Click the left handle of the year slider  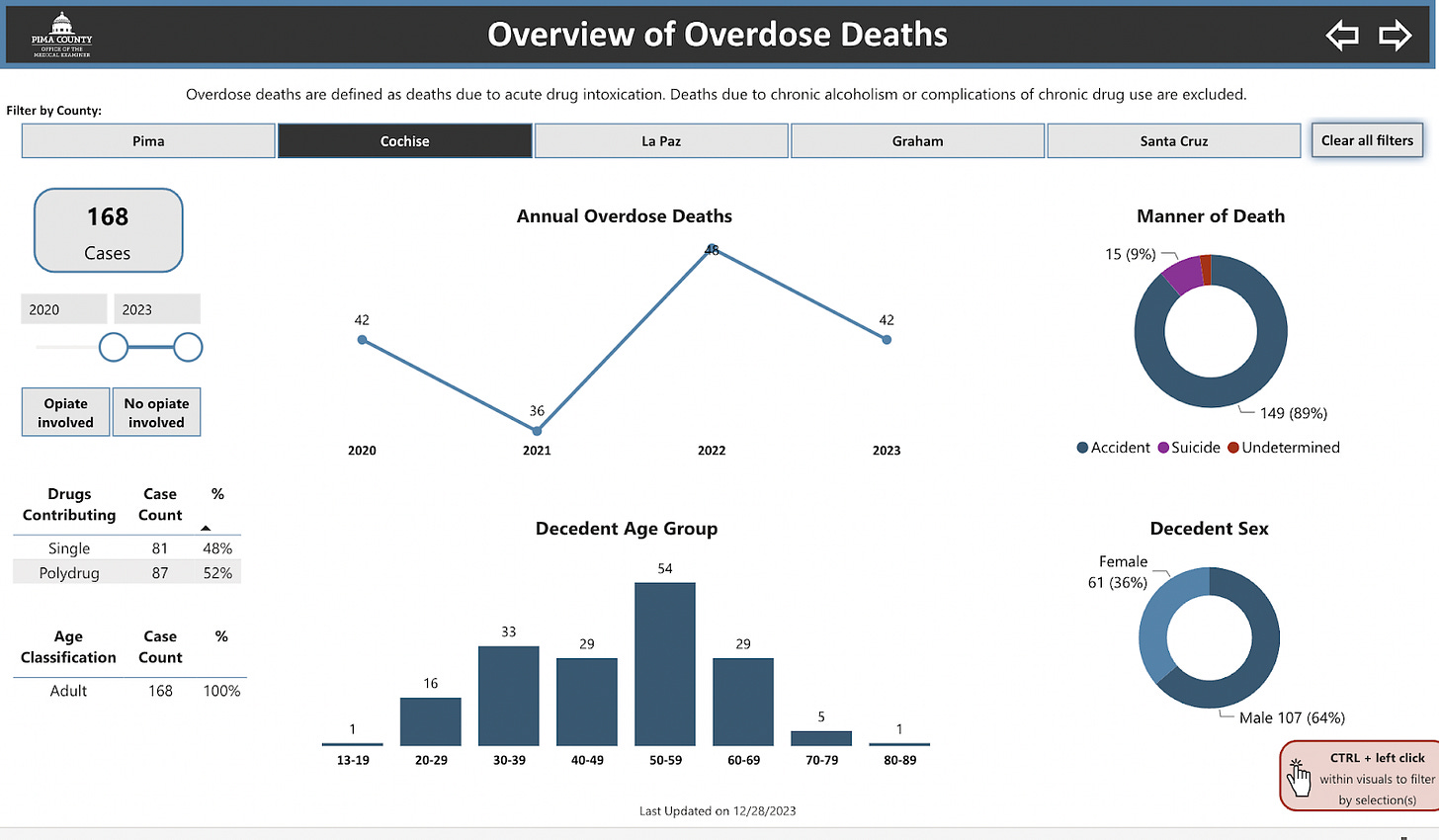click(x=114, y=347)
